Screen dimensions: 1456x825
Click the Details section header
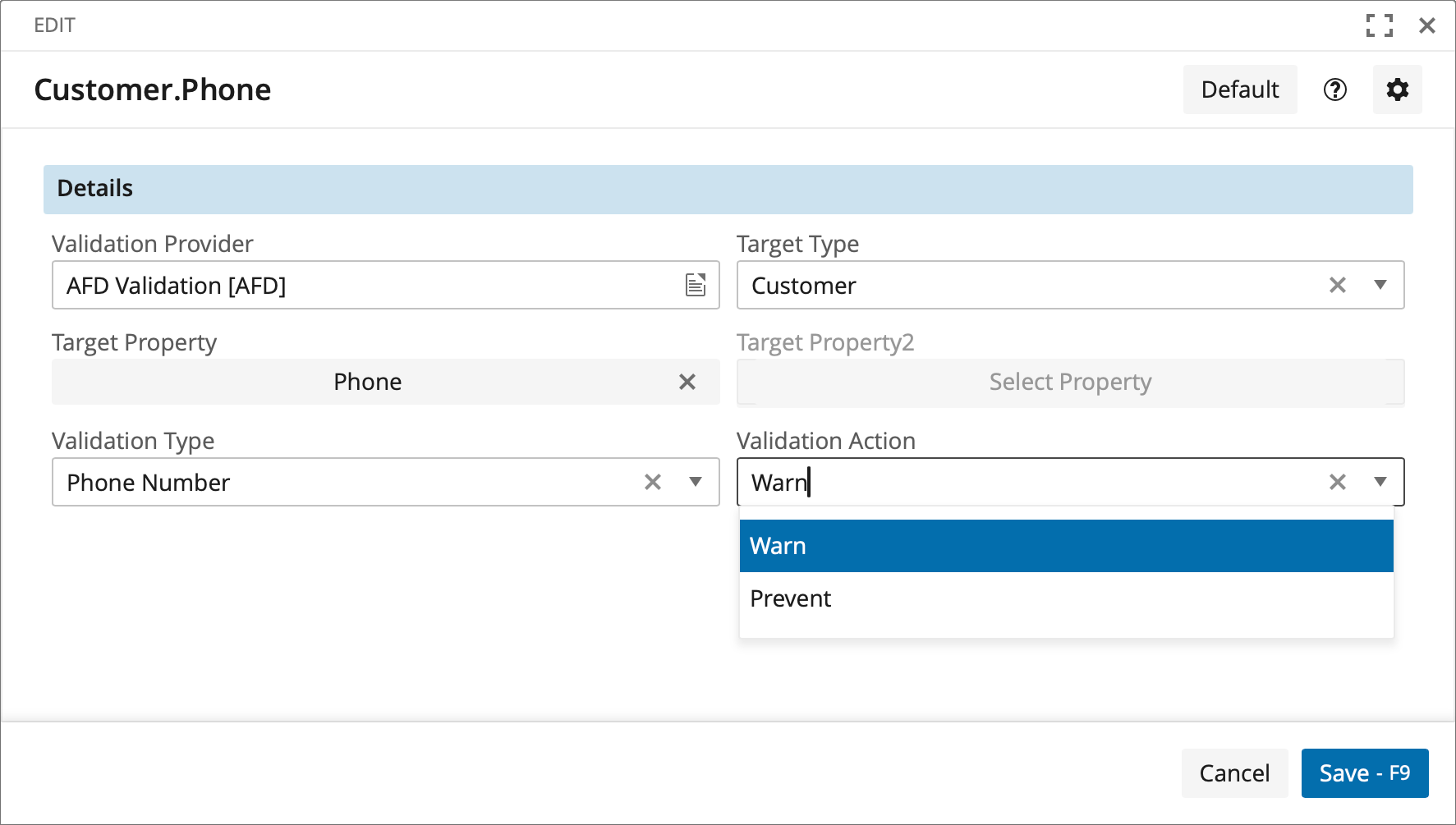(728, 189)
